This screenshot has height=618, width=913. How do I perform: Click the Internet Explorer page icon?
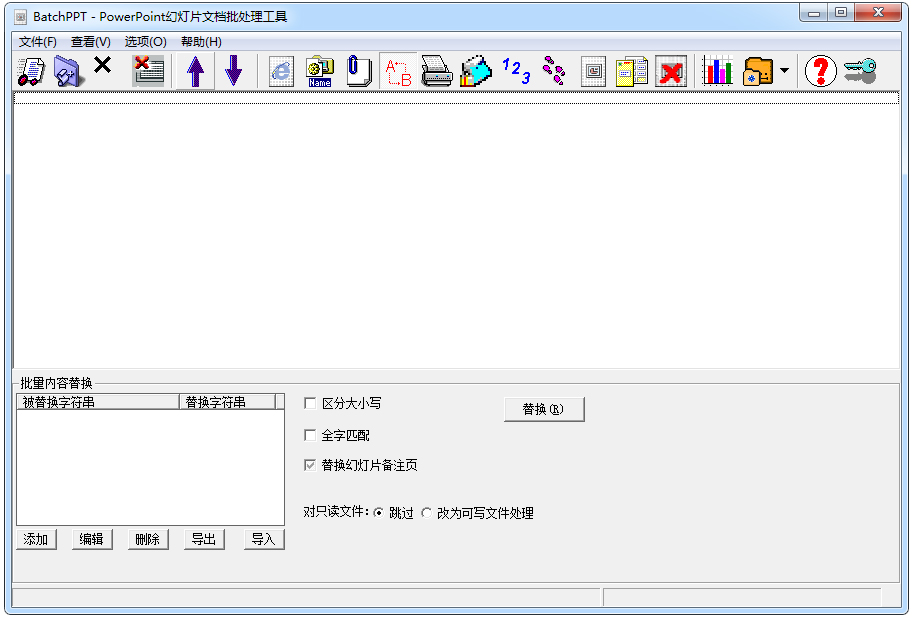pos(281,71)
